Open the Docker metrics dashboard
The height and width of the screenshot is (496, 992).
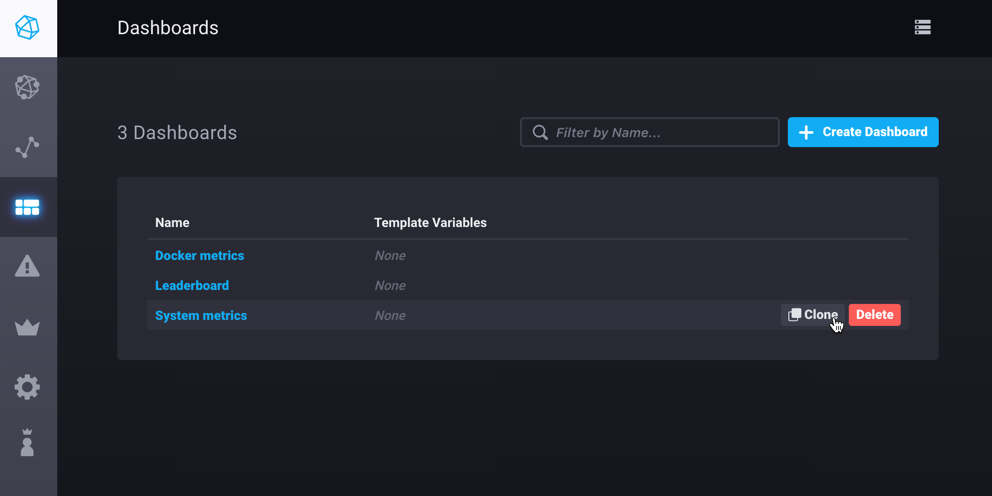point(199,256)
